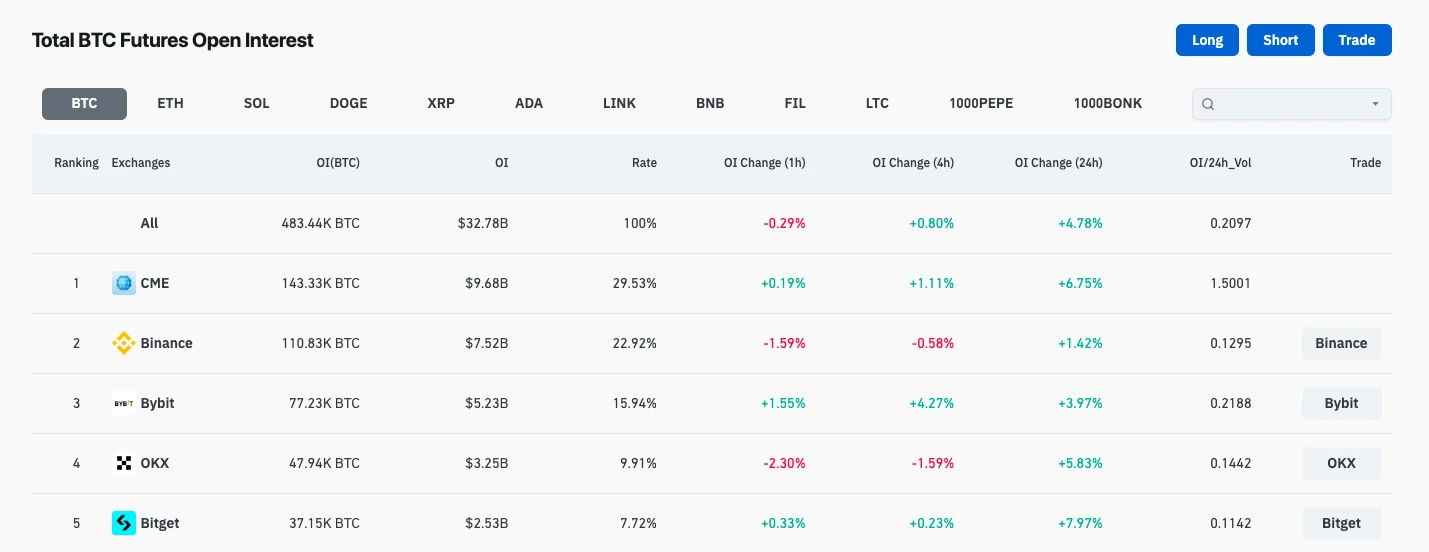Click the OKX logo icon
Screen dimensions: 1429x552
[124, 463]
